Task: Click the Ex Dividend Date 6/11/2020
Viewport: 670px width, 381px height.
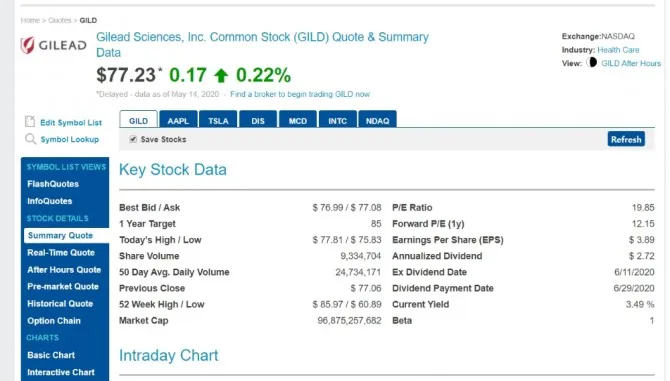Action: point(634,272)
